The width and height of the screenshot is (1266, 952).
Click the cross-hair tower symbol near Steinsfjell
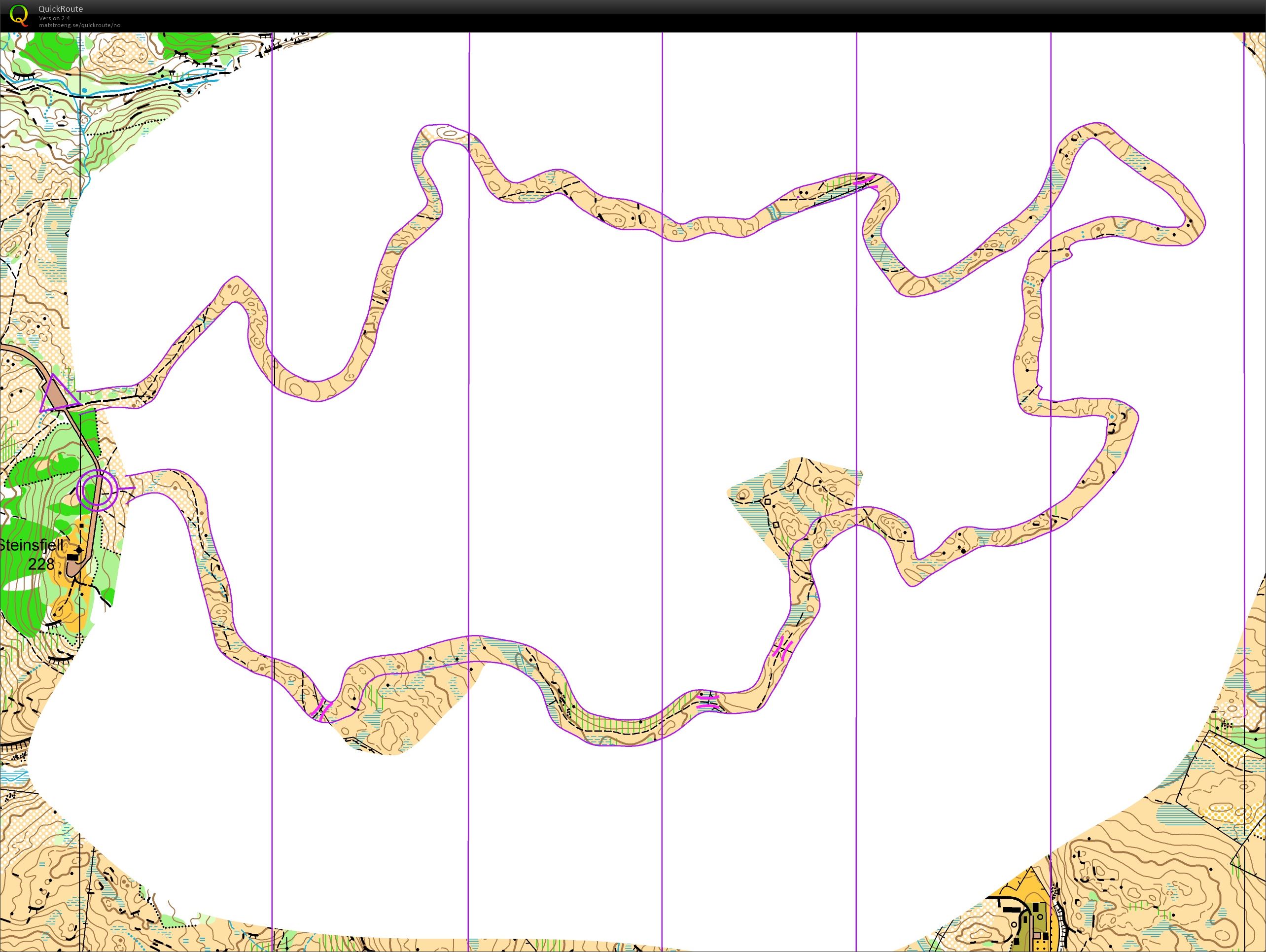coord(78,550)
